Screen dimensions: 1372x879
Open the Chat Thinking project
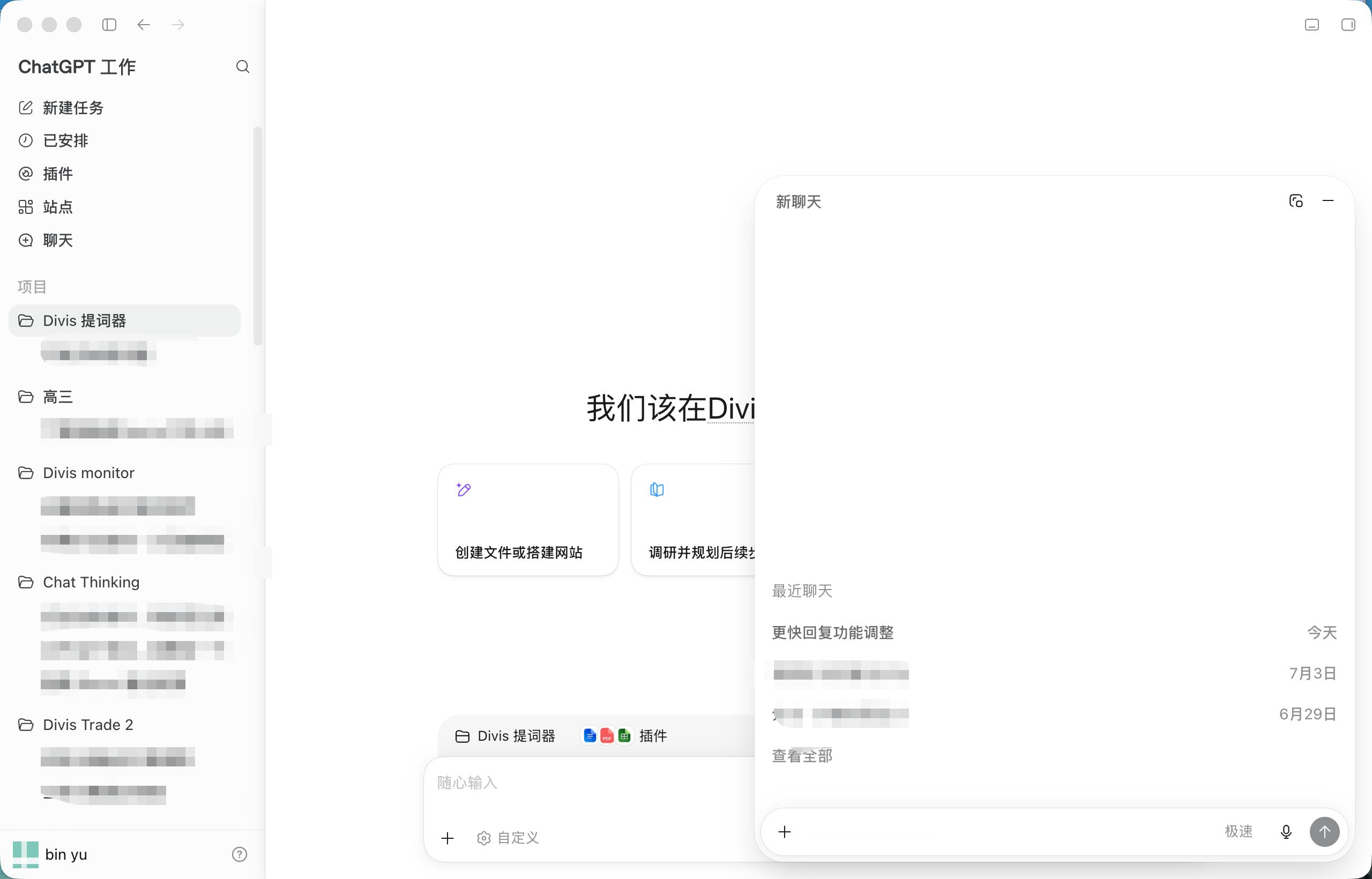coord(125,582)
